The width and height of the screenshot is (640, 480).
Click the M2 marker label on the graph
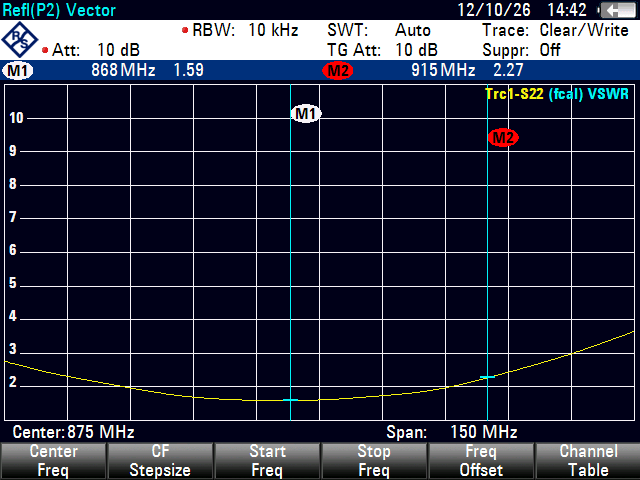click(x=503, y=138)
